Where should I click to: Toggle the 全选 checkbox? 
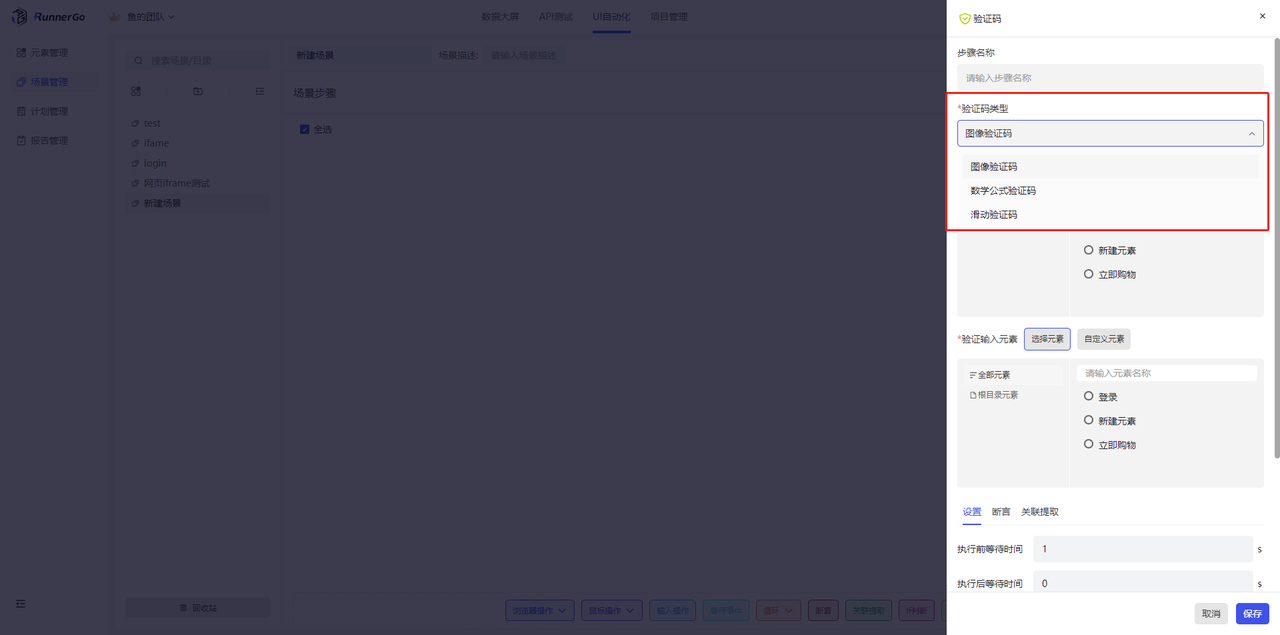pyautogui.click(x=305, y=129)
